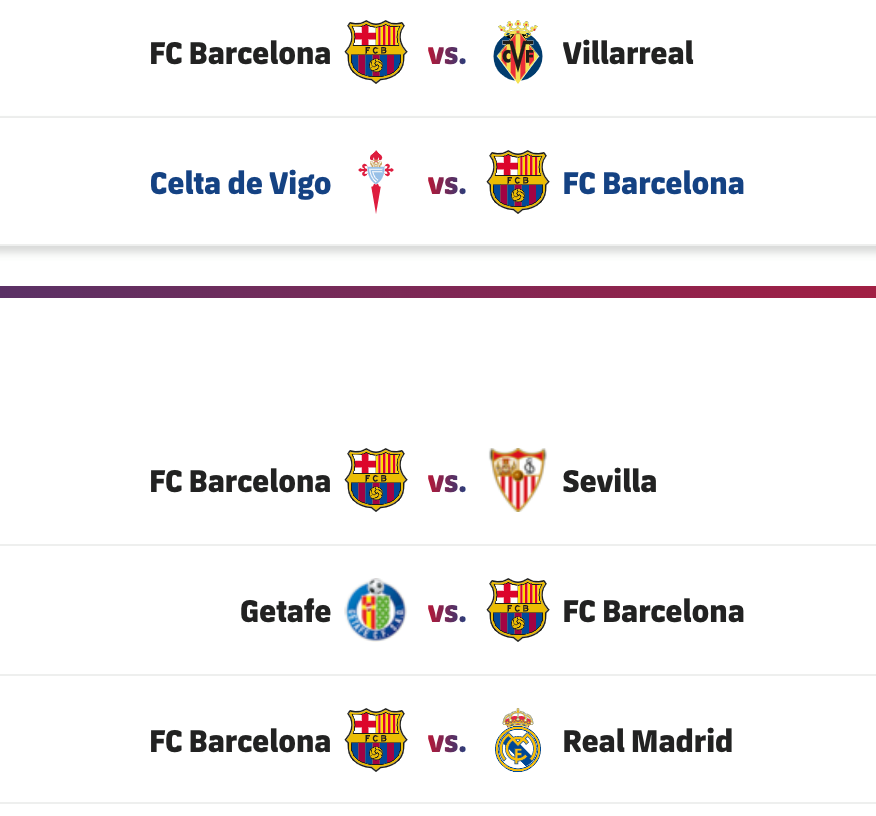Click the purple-red gradient divider bar
The height and width of the screenshot is (816, 876).
[x=438, y=292]
